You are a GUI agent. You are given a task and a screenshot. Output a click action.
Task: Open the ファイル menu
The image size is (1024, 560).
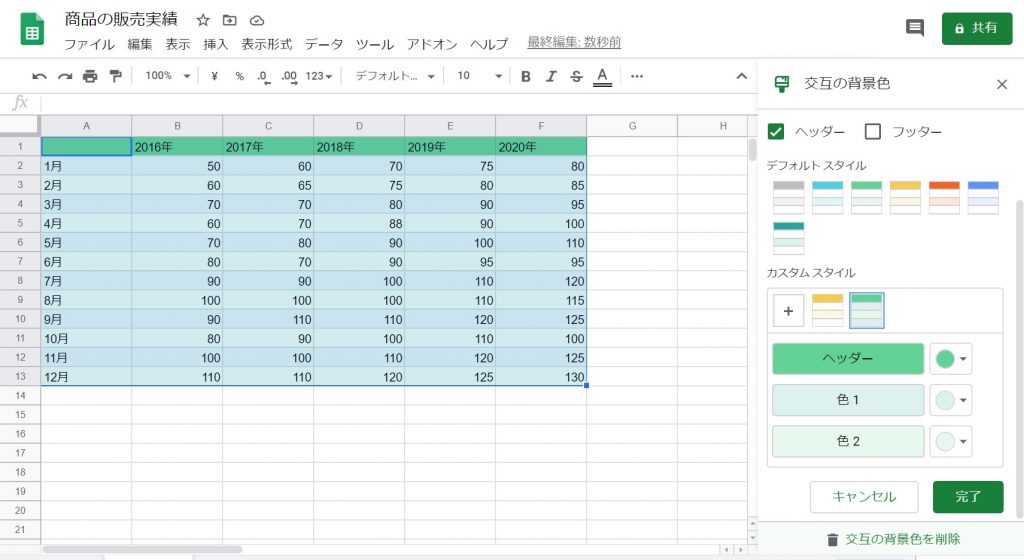click(89, 44)
